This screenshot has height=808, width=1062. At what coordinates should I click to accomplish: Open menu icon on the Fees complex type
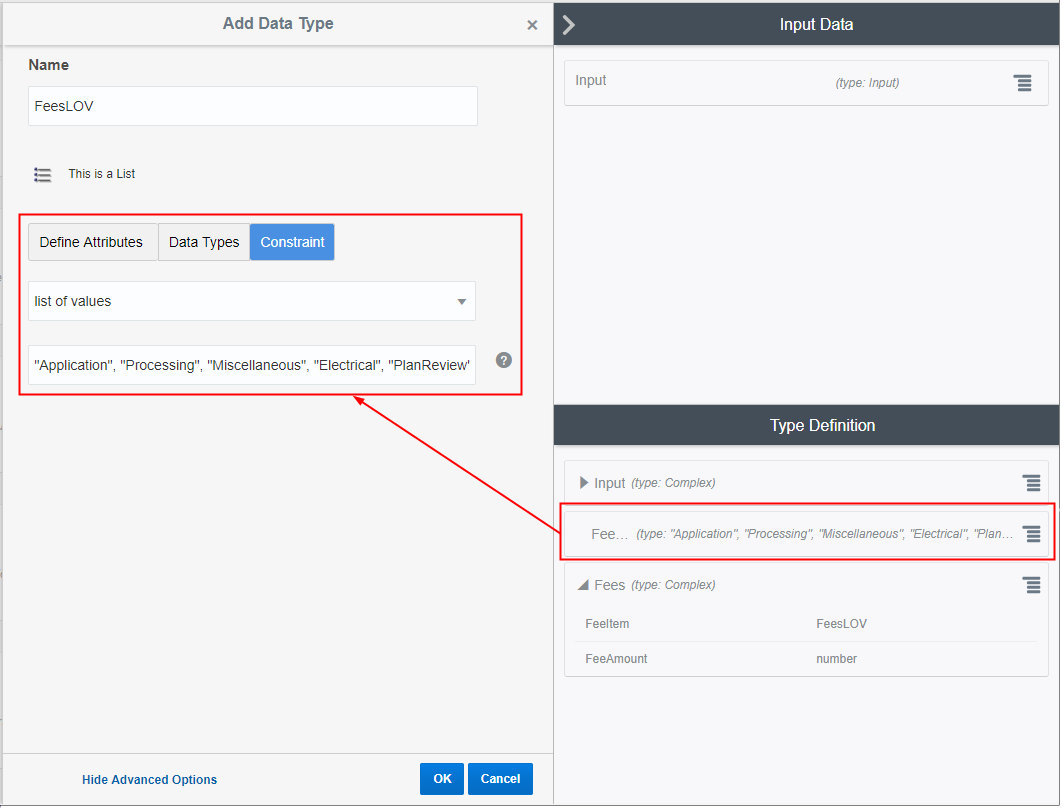(x=1032, y=584)
